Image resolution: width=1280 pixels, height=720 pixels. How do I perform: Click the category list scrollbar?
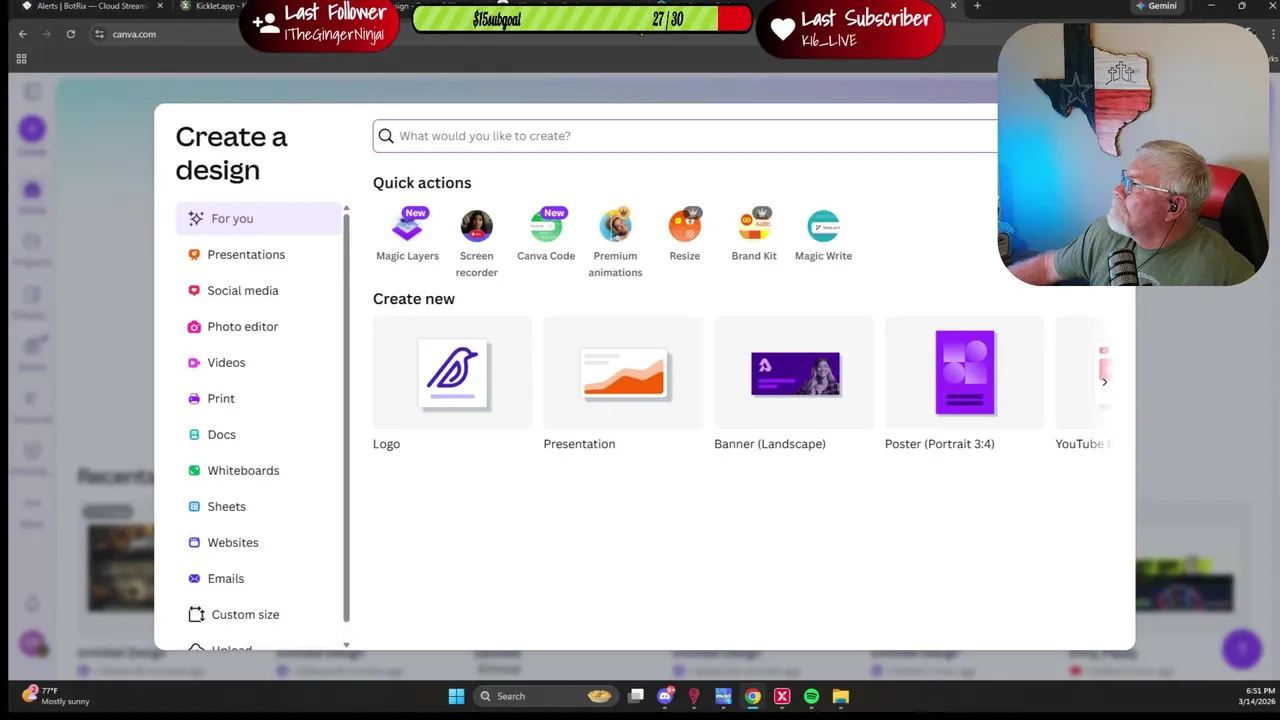(x=346, y=417)
